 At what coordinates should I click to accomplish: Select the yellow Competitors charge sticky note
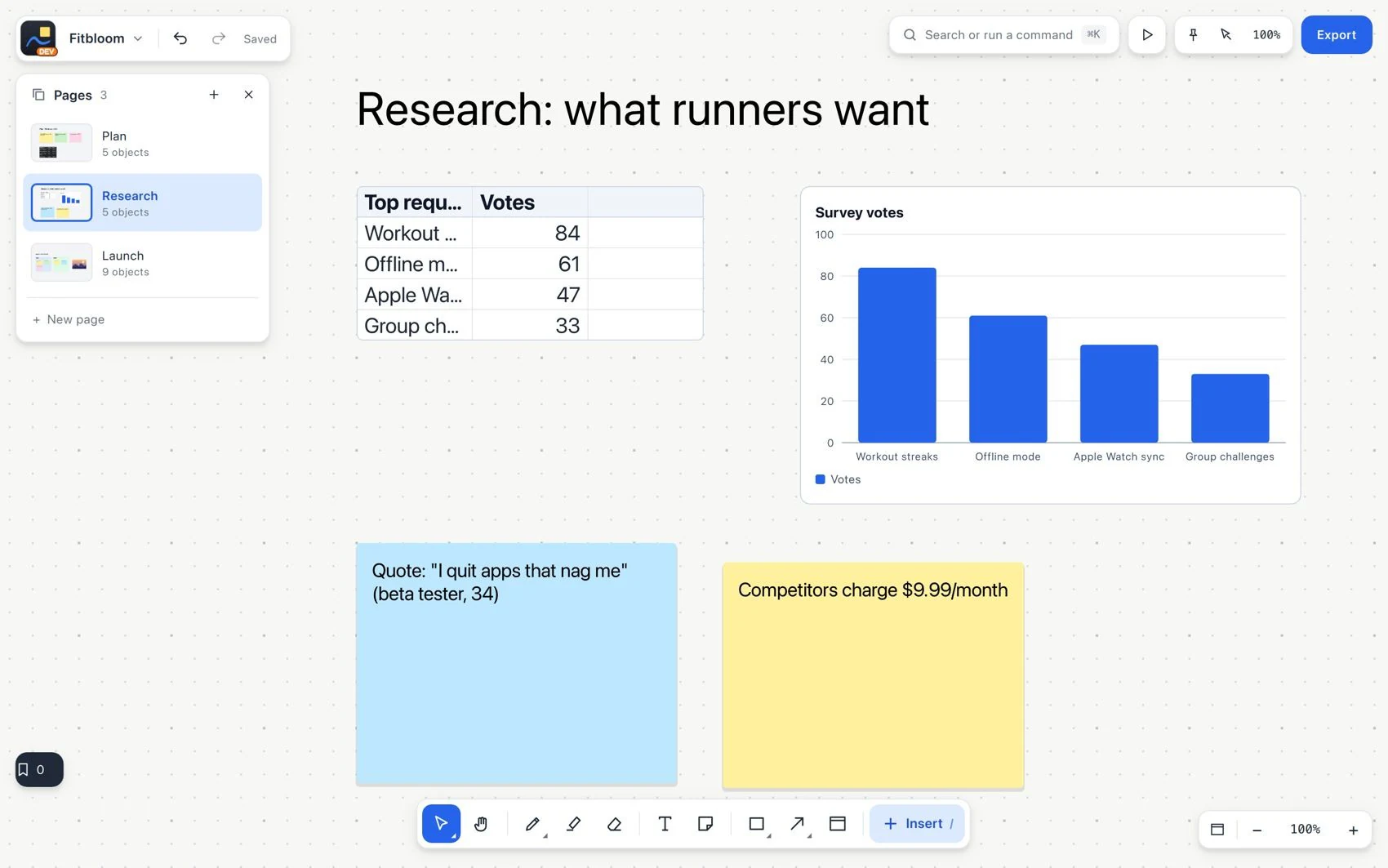tap(873, 675)
